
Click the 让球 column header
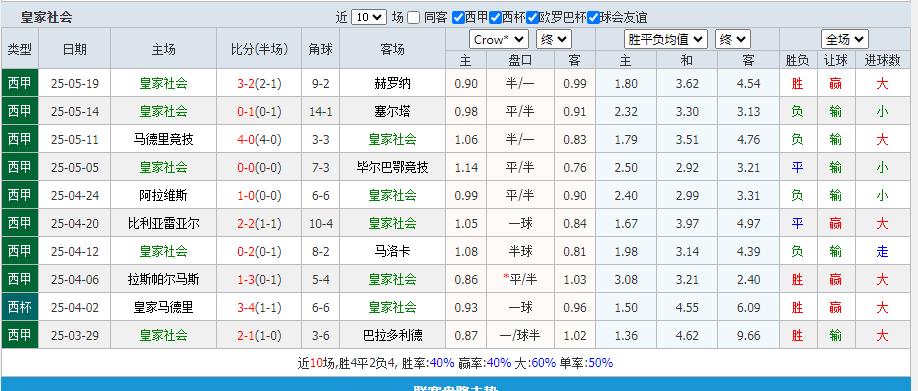tap(835, 60)
